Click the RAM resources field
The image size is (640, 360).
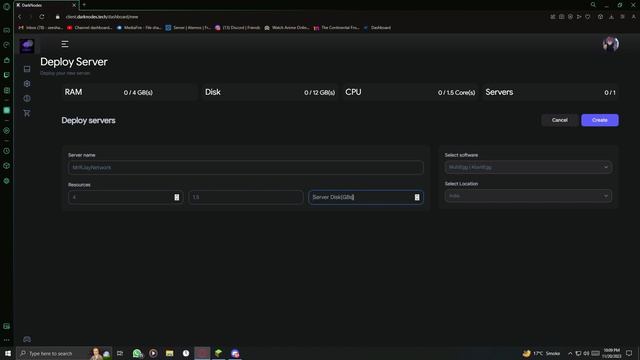(125, 197)
